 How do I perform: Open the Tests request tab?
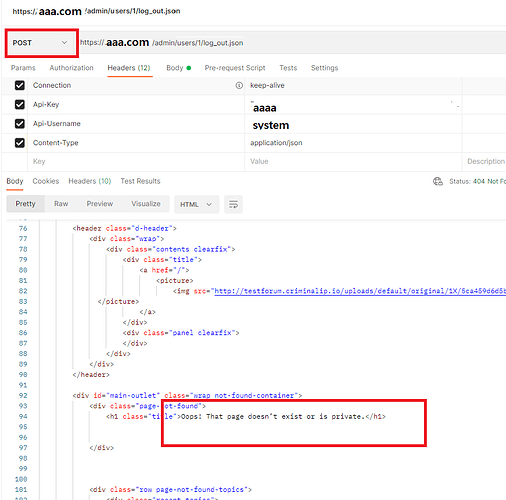pyautogui.click(x=288, y=68)
